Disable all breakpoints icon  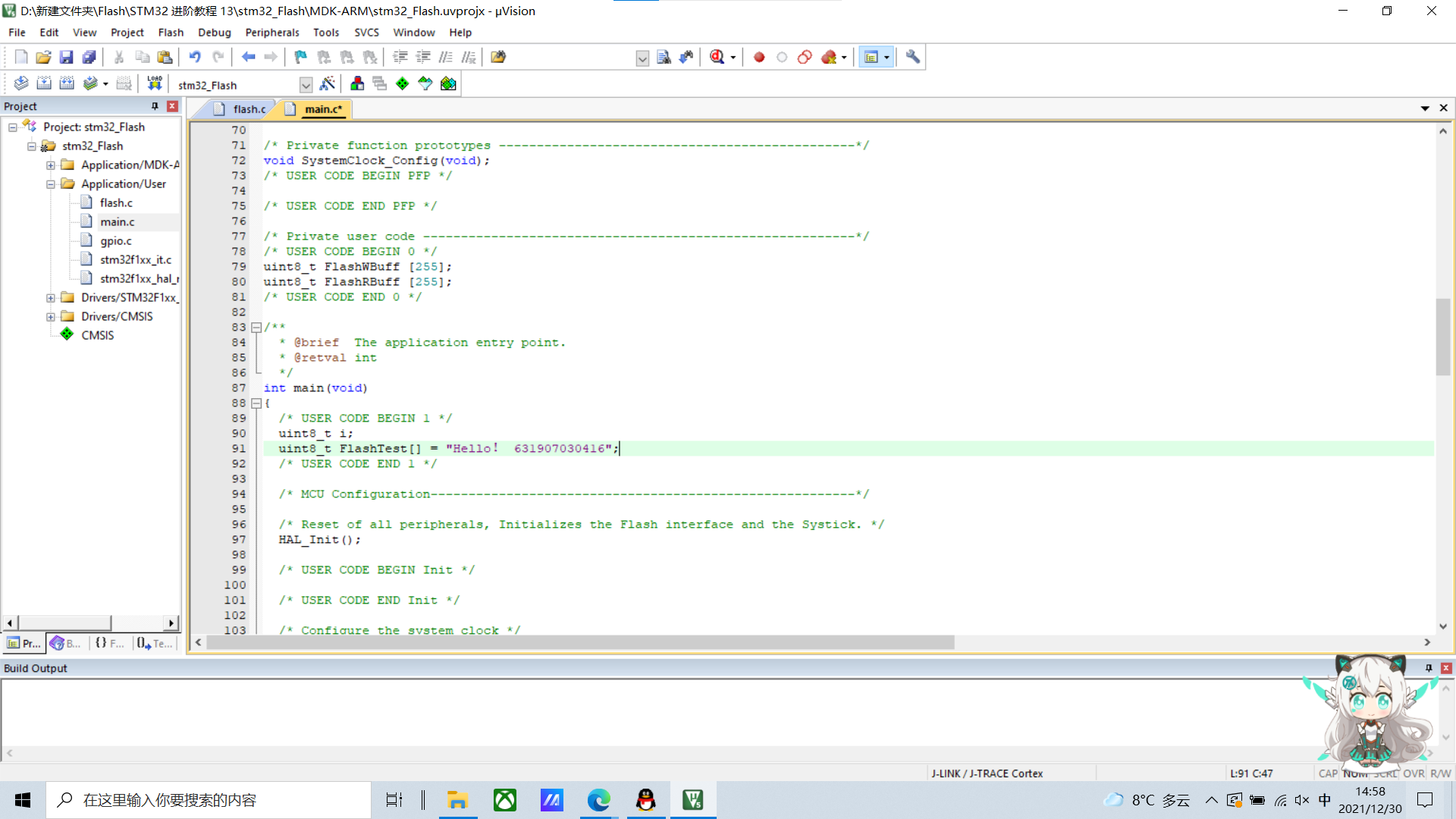click(x=805, y=57)
